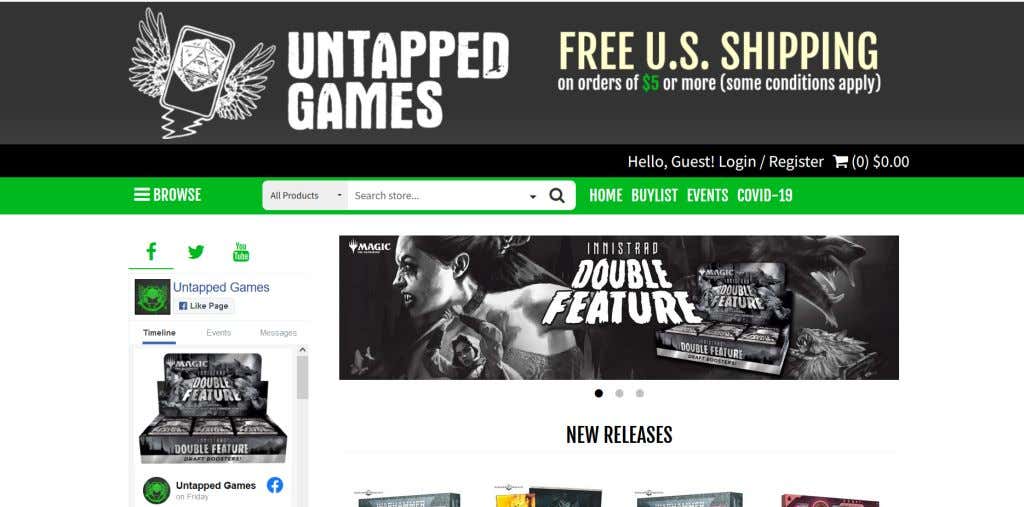Open the shopping cart icon

(840, 161)
